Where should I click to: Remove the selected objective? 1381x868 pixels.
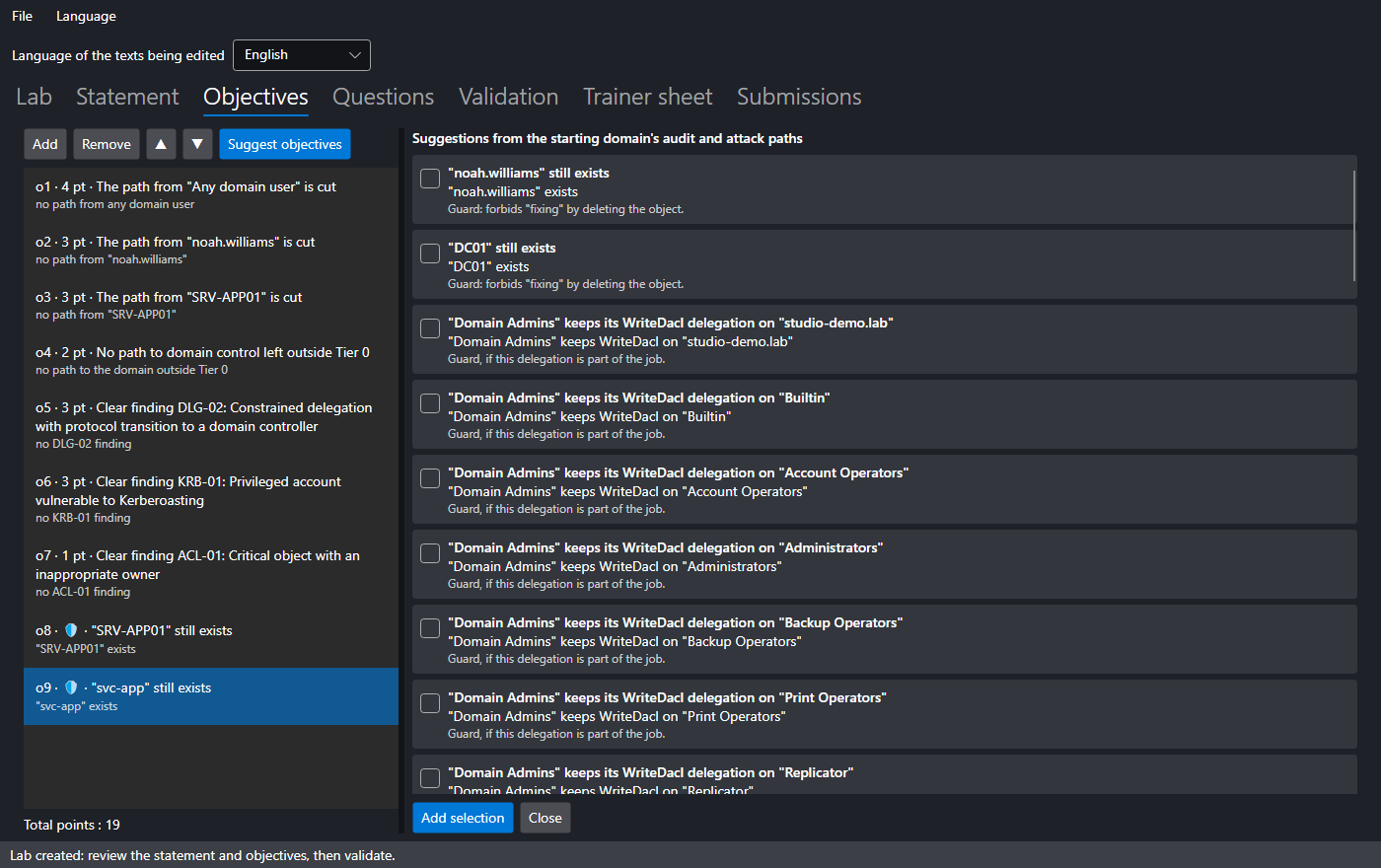(107, 144)
